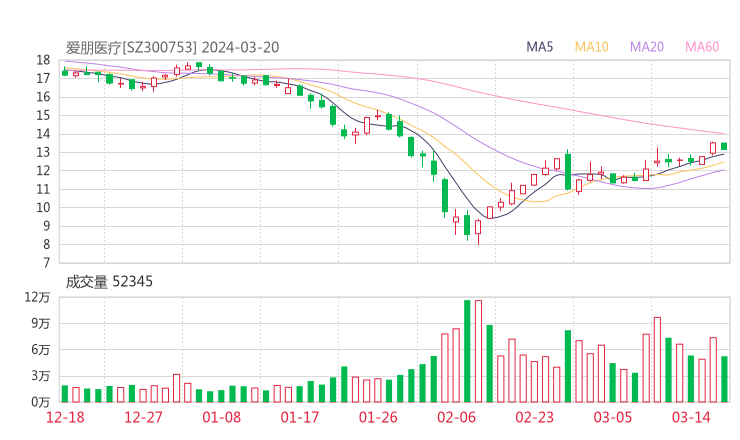Click the 02-23 date axis label
The width and height of the screenshot is (740, 440).
click(x=534, y=417)
